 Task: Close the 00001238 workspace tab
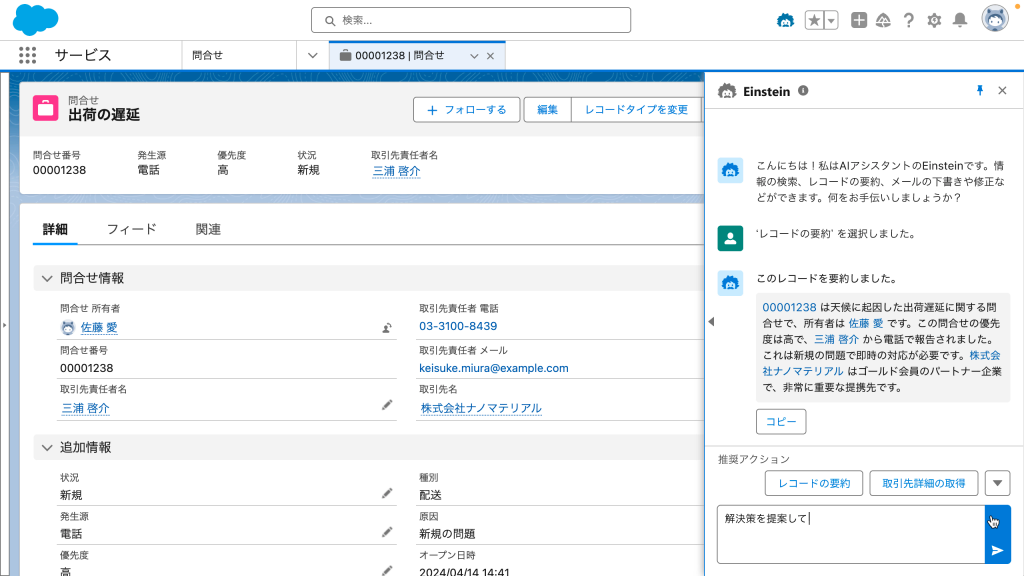point(490,56)
